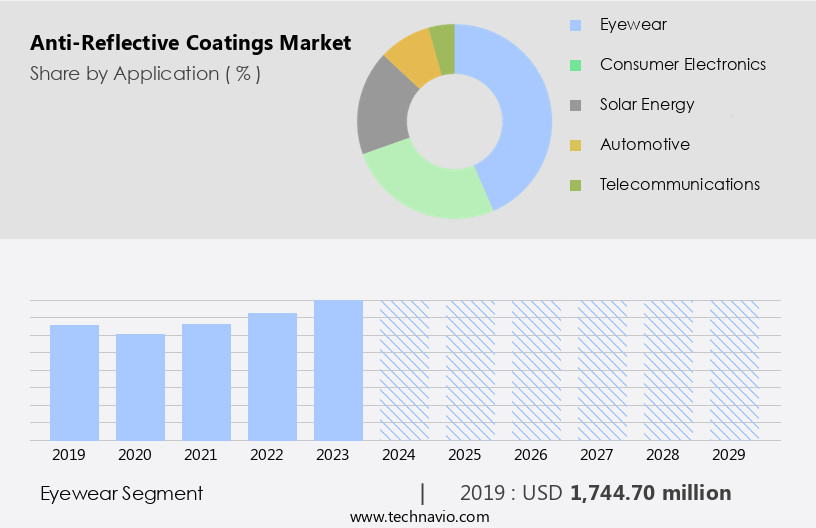Image resolution: width=816 pixels, height=528 pixels.
Task: Click the Telecommunications legend color square
Action: click(x=575, y=185)
